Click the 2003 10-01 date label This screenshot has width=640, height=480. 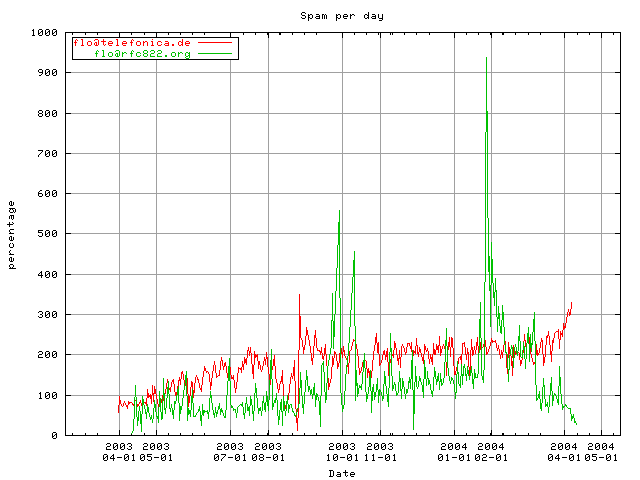[342, 452]
